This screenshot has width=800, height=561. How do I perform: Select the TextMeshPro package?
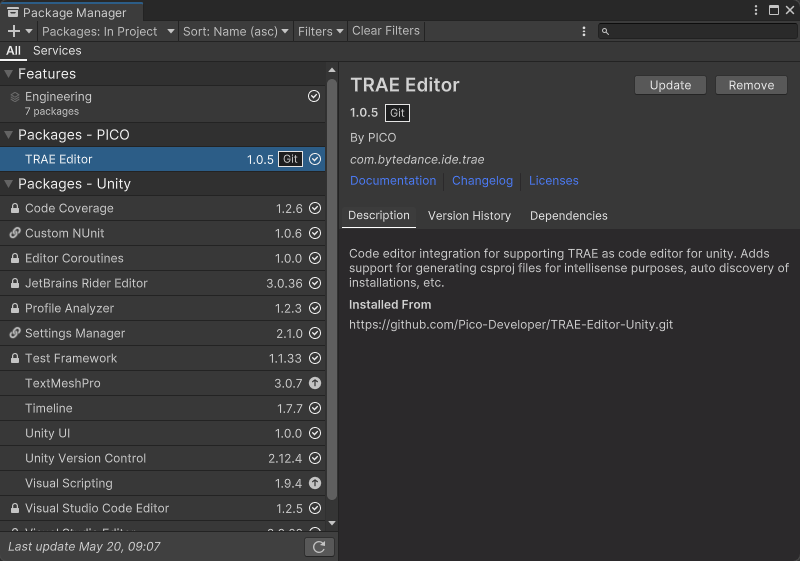[x=162, y=383]
